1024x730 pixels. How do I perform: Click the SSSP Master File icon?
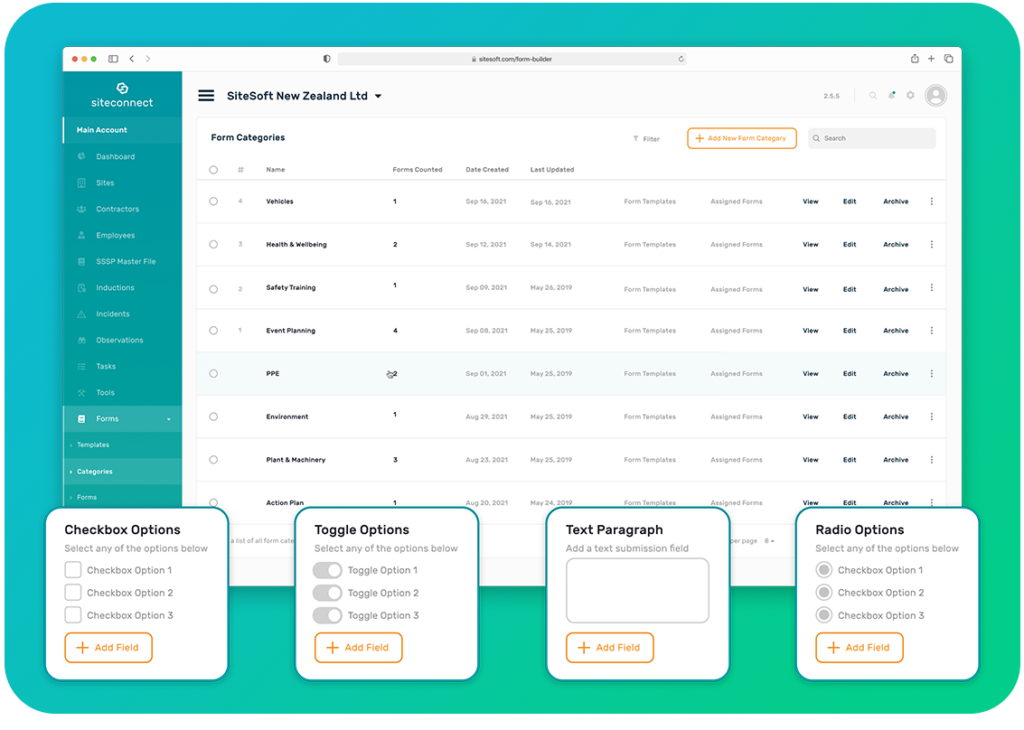82,262
